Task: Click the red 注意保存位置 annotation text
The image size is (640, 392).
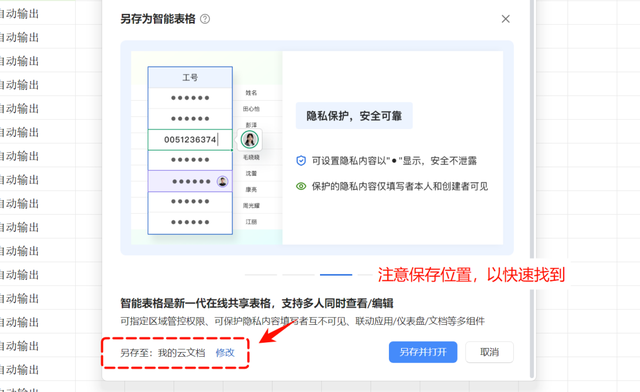Action: pos(471,275)
